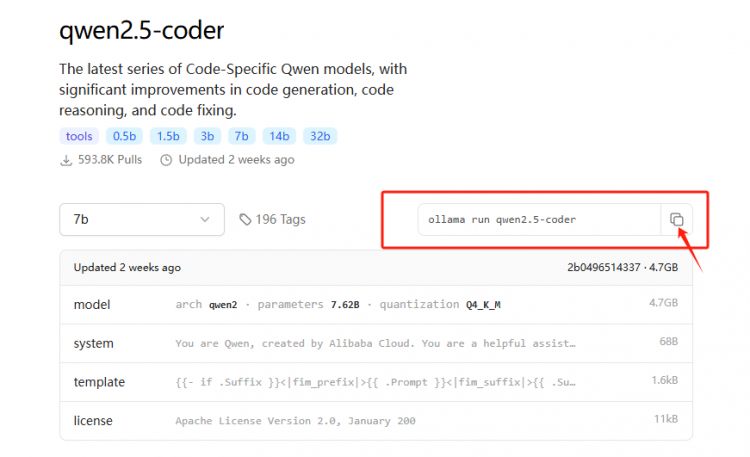The height and width of the screenshot is (457, 750).
Task: Pick the 7b size badge
Action: (x=241, y=136)
